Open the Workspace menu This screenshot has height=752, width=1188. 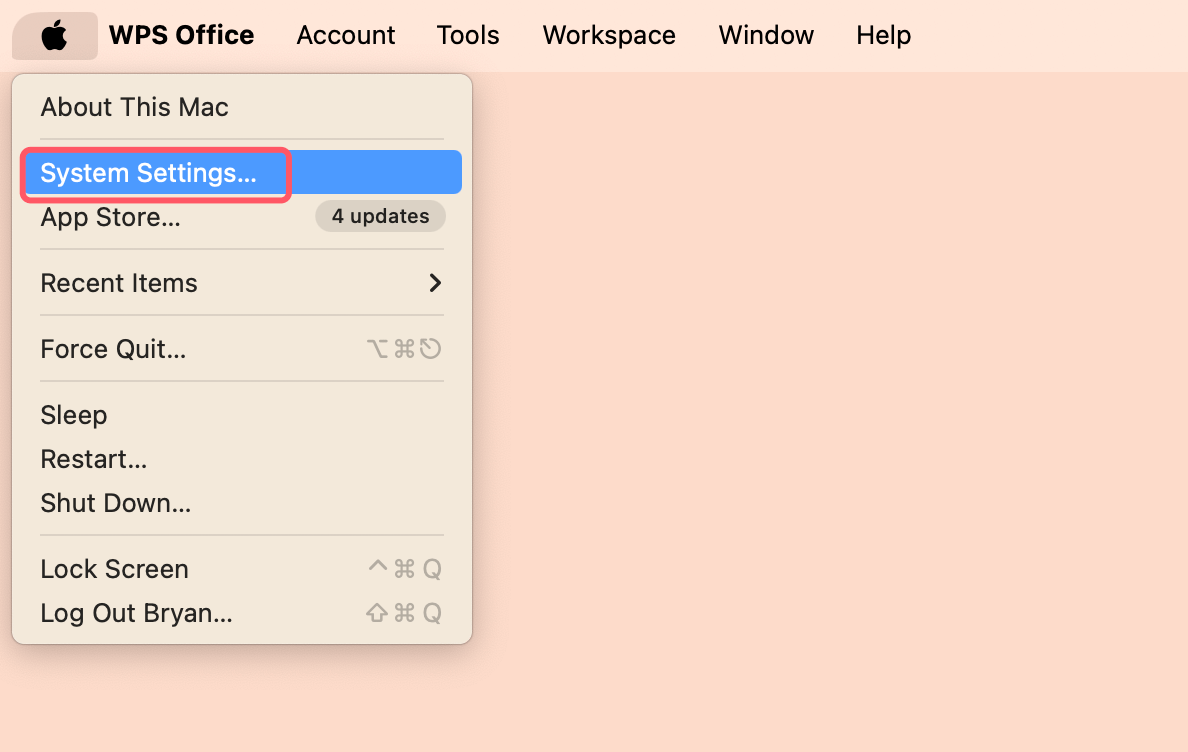tap(608, 36)
